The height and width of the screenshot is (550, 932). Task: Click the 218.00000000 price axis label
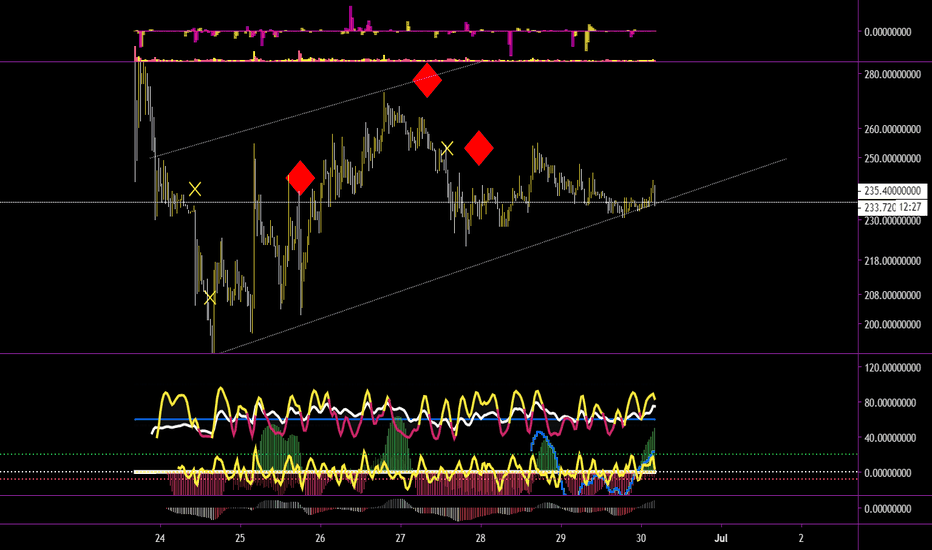tap(892, 261)
